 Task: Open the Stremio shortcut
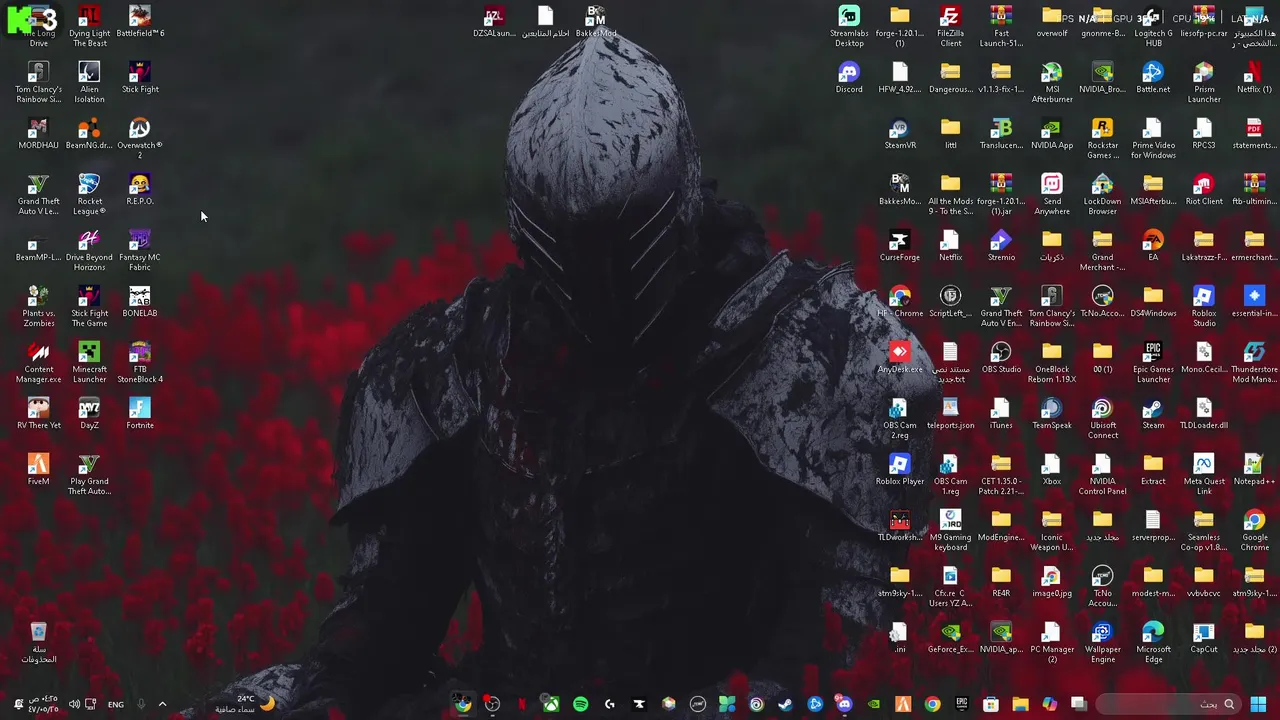click(x=1001, y=247)
